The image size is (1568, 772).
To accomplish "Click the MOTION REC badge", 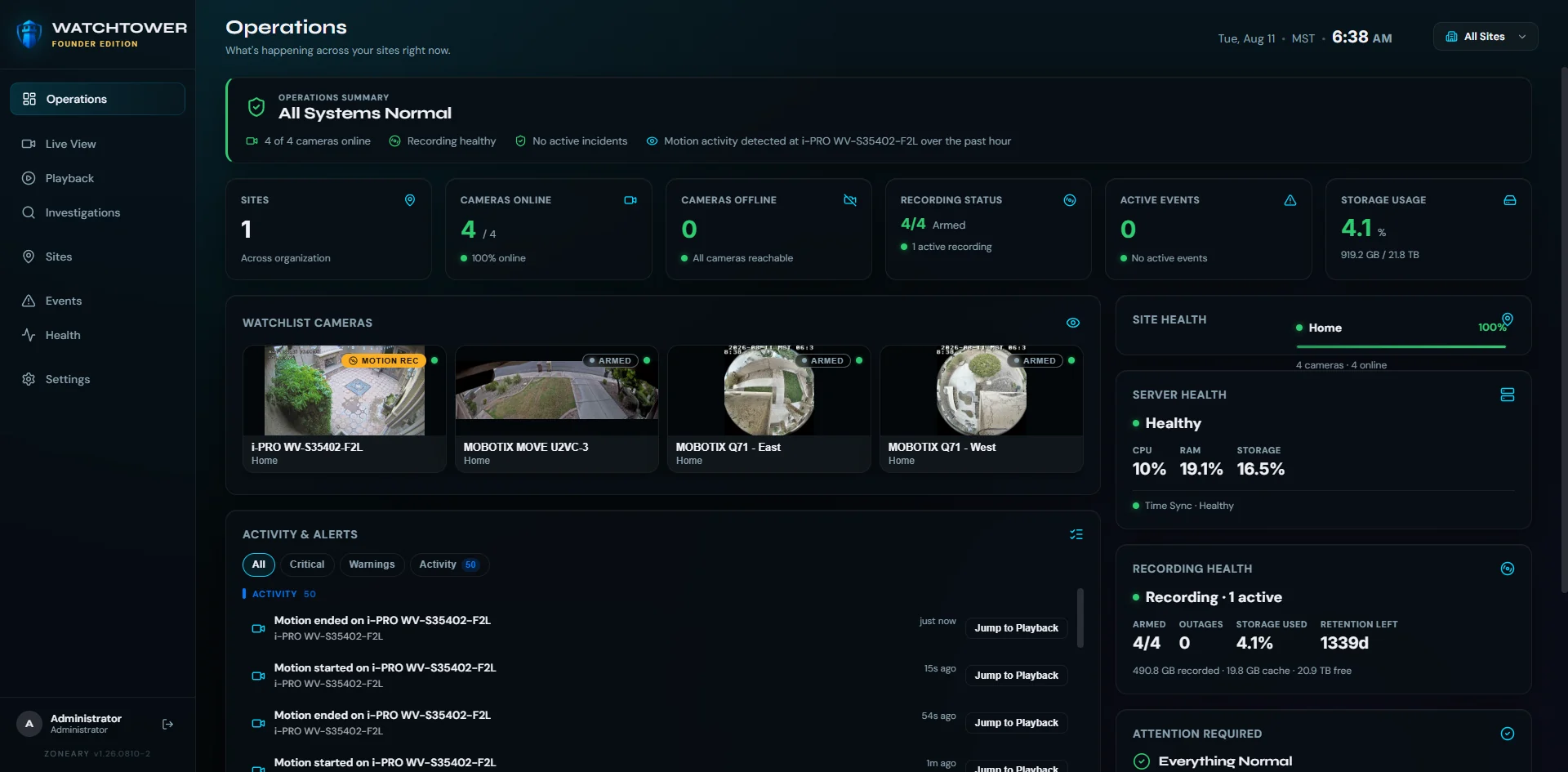I will click(384, 360).
